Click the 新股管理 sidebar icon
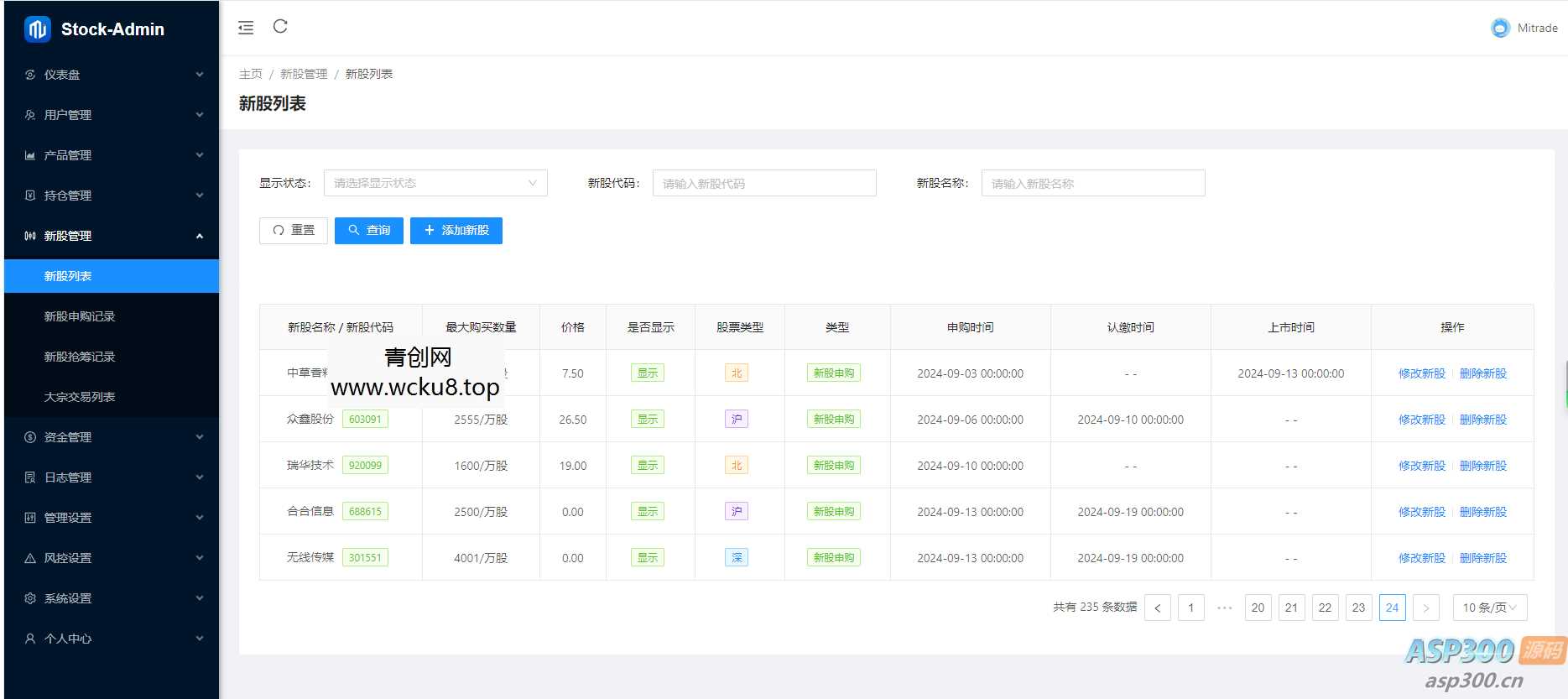This screenshot has width=1568, height=699. [30, 236]
